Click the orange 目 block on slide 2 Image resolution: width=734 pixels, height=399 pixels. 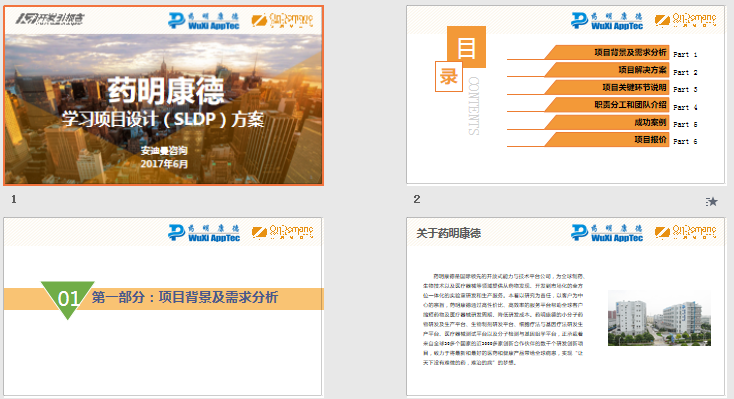pyautogui.click(x=466, y=47)
